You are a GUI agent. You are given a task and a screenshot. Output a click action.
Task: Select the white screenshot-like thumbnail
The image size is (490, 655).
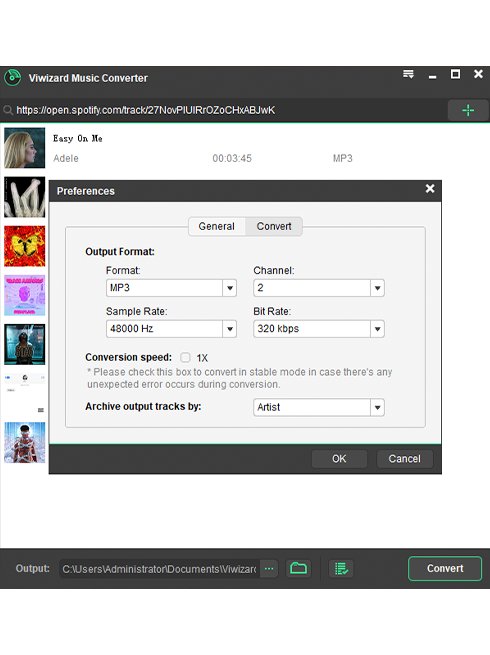click(x=25, y=394)
